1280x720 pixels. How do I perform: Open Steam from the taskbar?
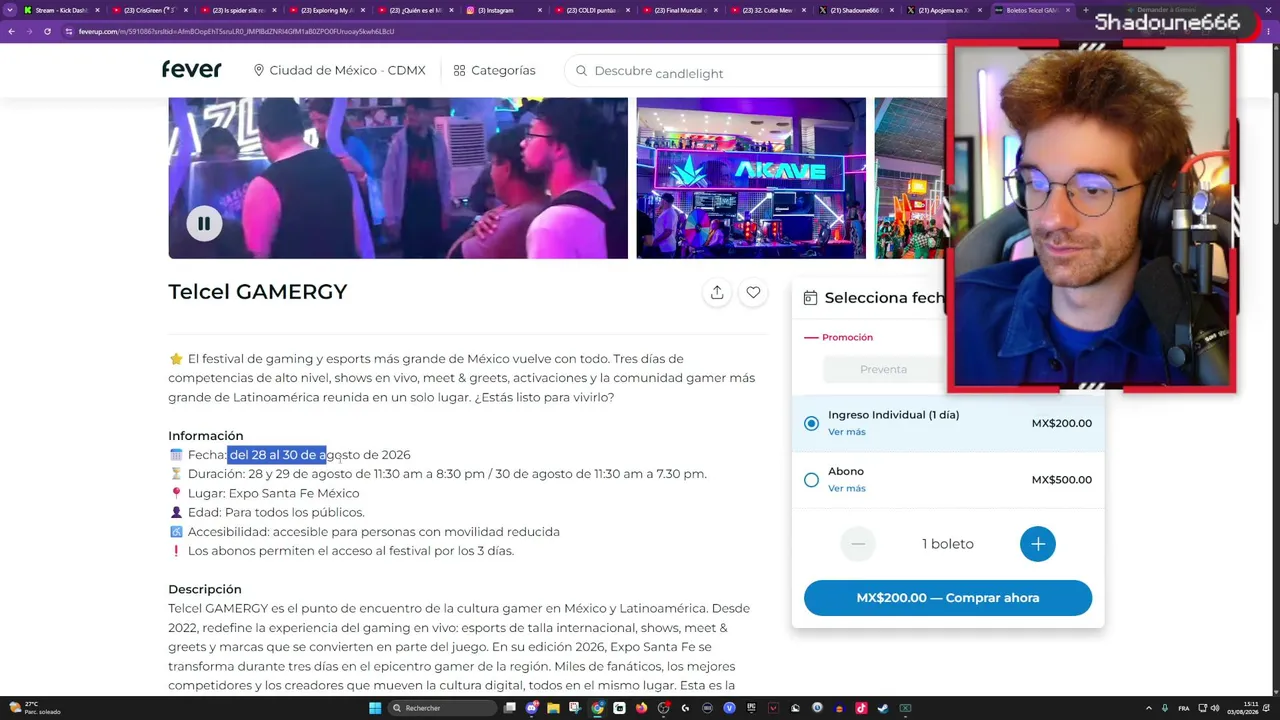(883, 708)
